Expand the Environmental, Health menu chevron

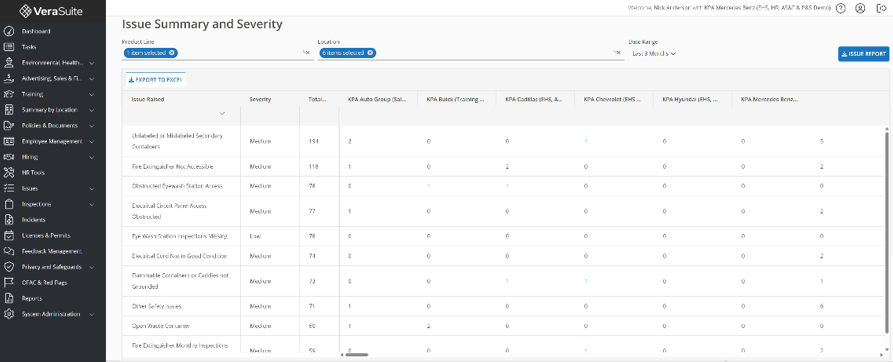click(x=92, y=63)
